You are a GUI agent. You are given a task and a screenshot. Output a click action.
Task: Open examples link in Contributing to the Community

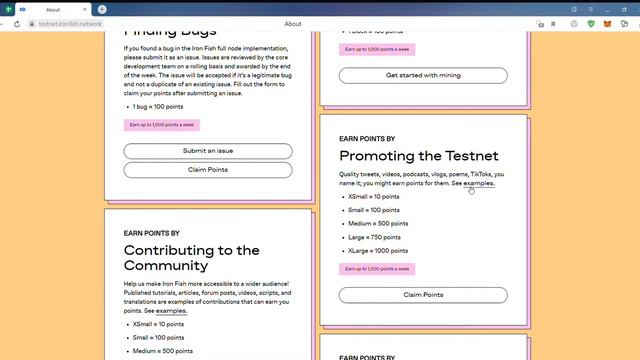coord(171,311)
